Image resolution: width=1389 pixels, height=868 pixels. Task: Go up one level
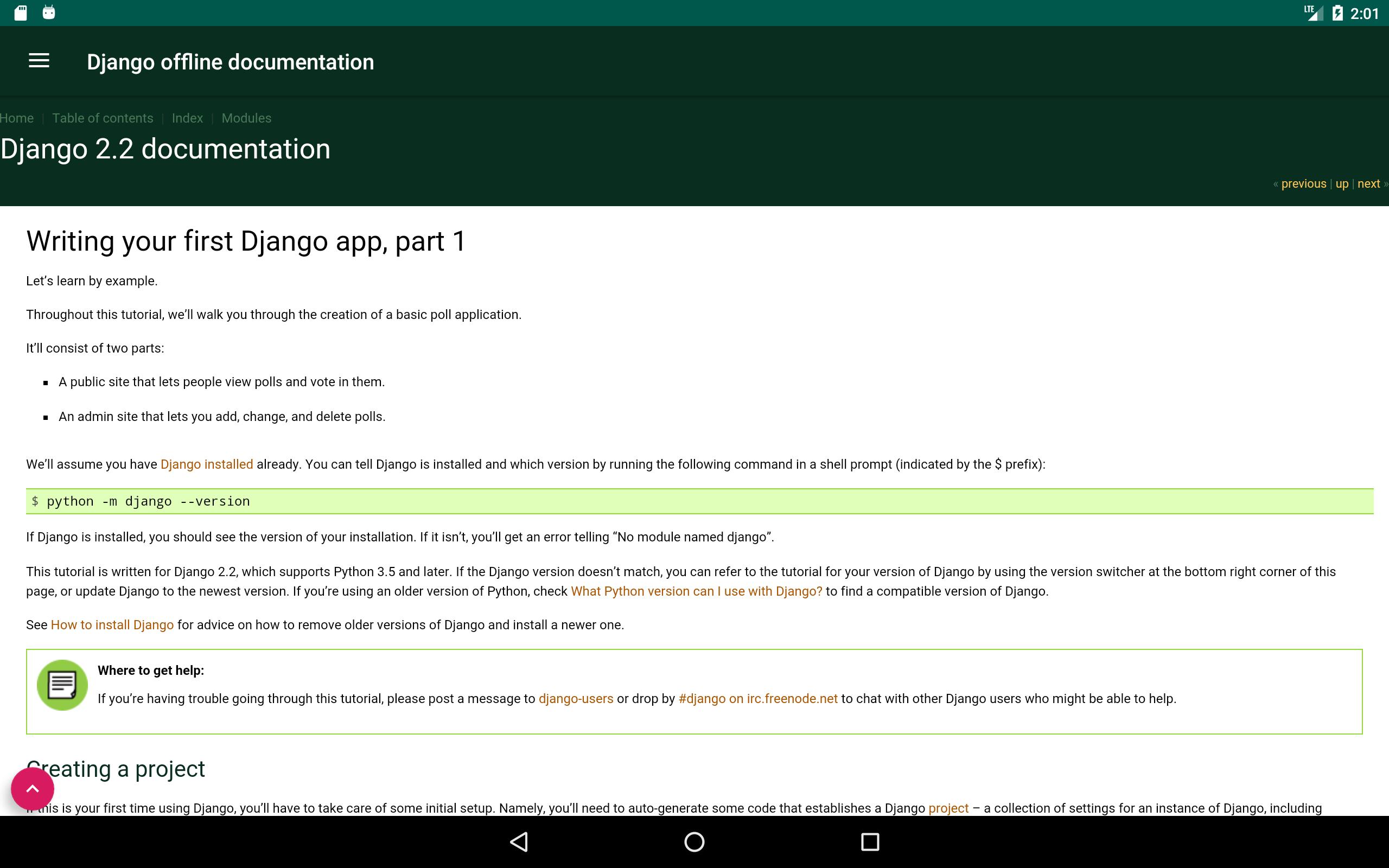coord(1342,184)
